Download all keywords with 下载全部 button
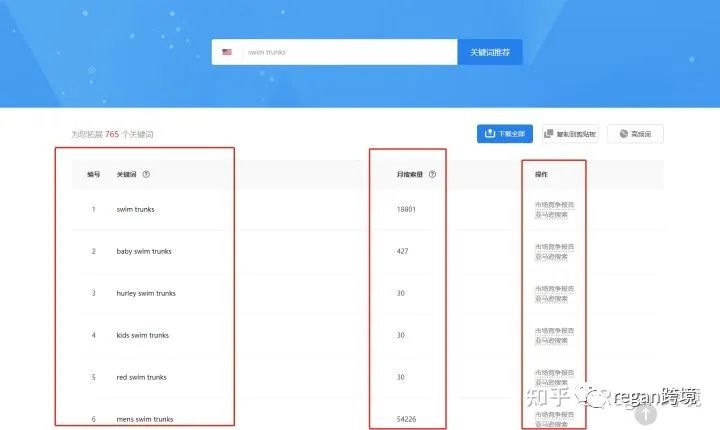Screen dimensions: 720x430 [x=505, y=134]
